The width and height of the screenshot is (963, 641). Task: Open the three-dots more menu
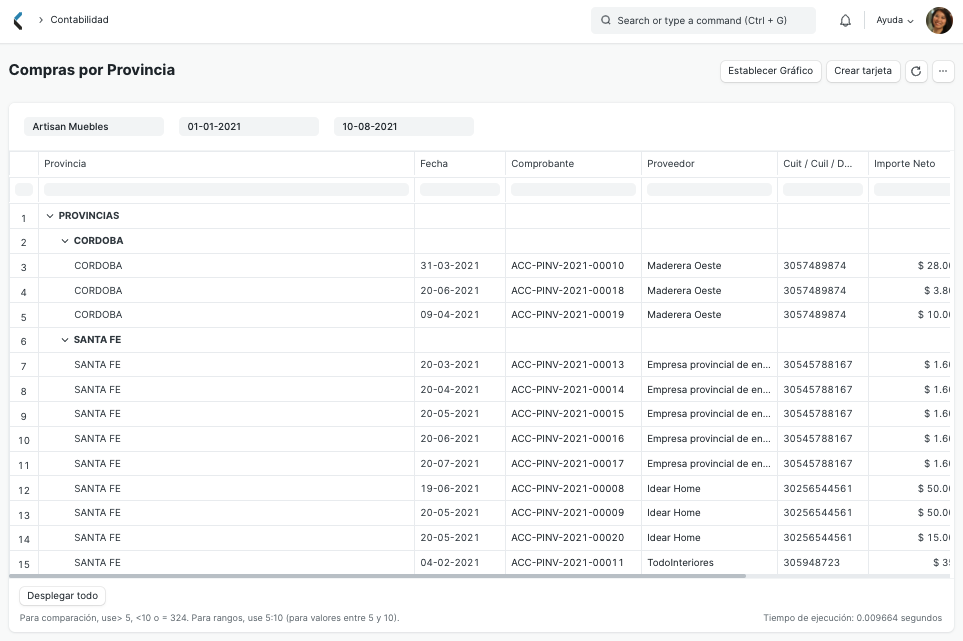coord(943,71)
